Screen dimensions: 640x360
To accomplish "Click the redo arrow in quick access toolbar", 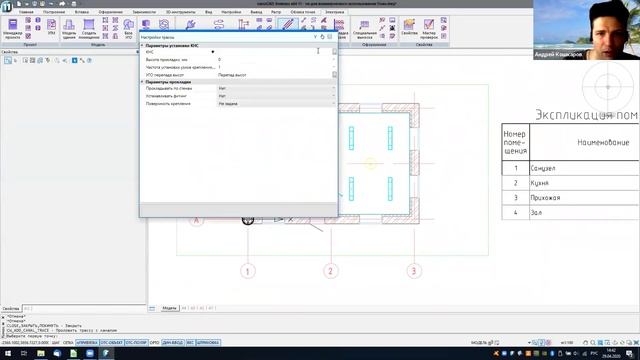I will 62,4.
